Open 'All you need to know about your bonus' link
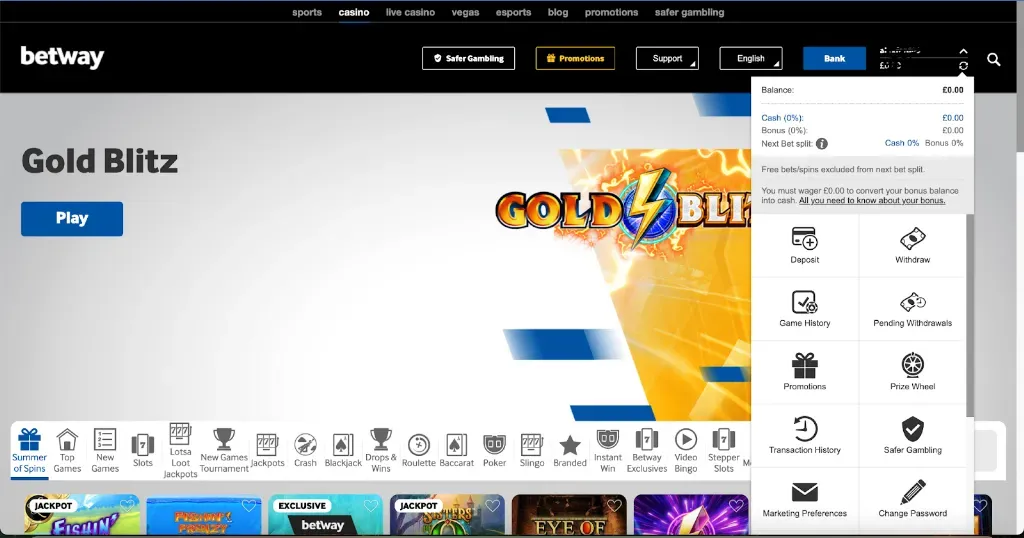The height and width of the screenshot is (538, 1024). coord(872,200)
